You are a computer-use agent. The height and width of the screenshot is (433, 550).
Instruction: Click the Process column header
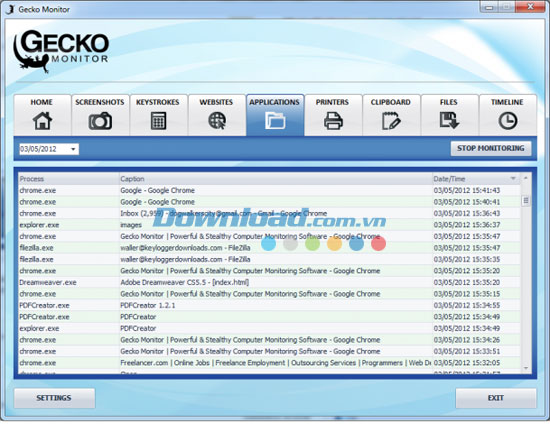69,179
